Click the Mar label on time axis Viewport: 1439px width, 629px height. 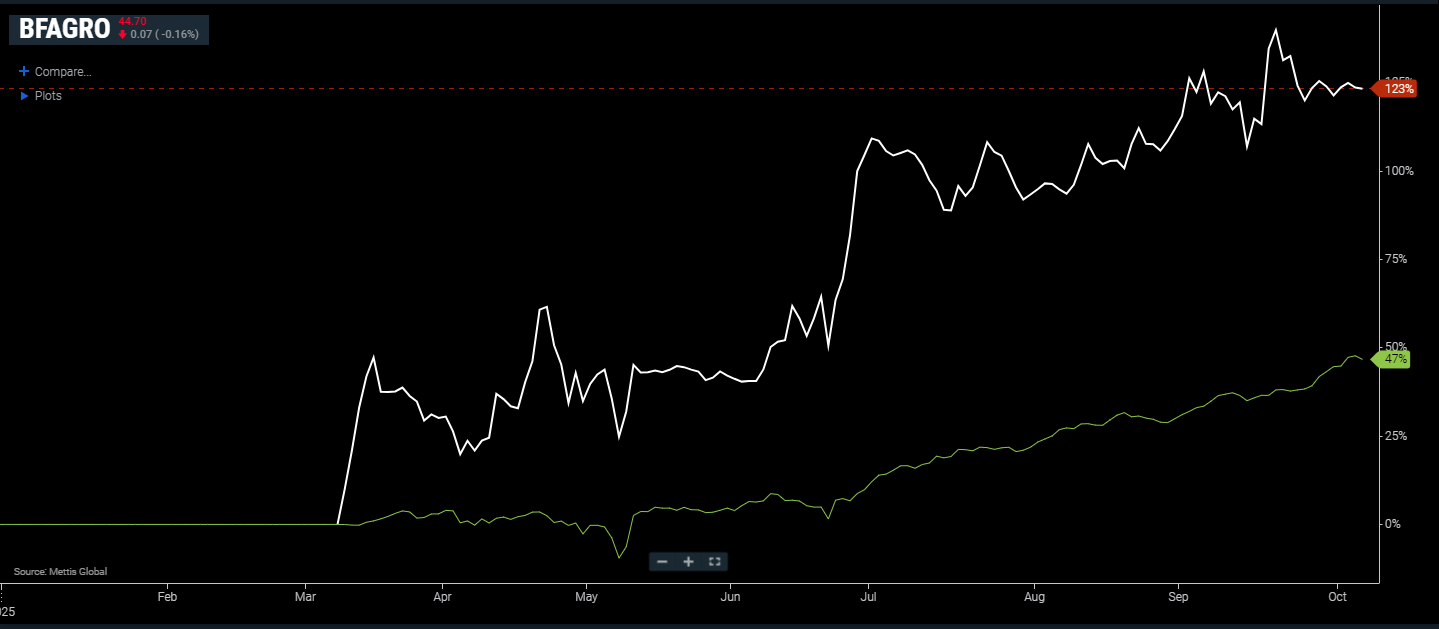pyautogui.click(x=308, y=597)
